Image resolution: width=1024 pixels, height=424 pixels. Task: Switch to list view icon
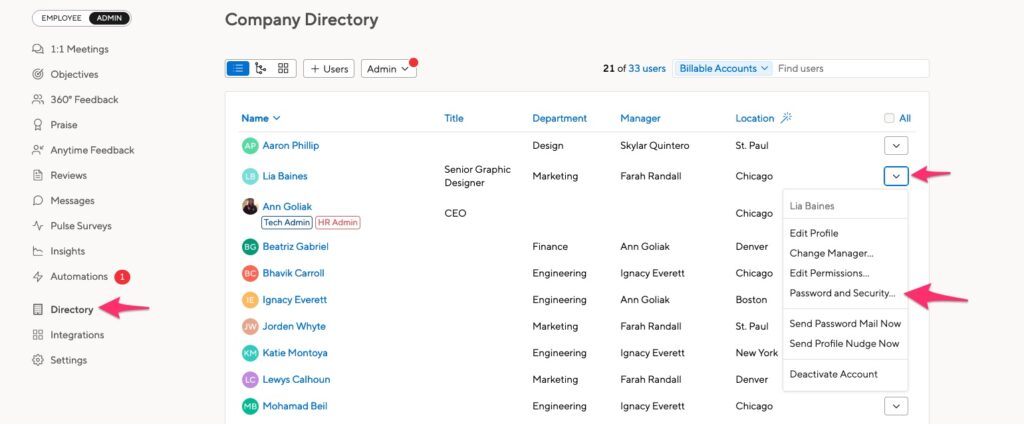click(238, 69)
